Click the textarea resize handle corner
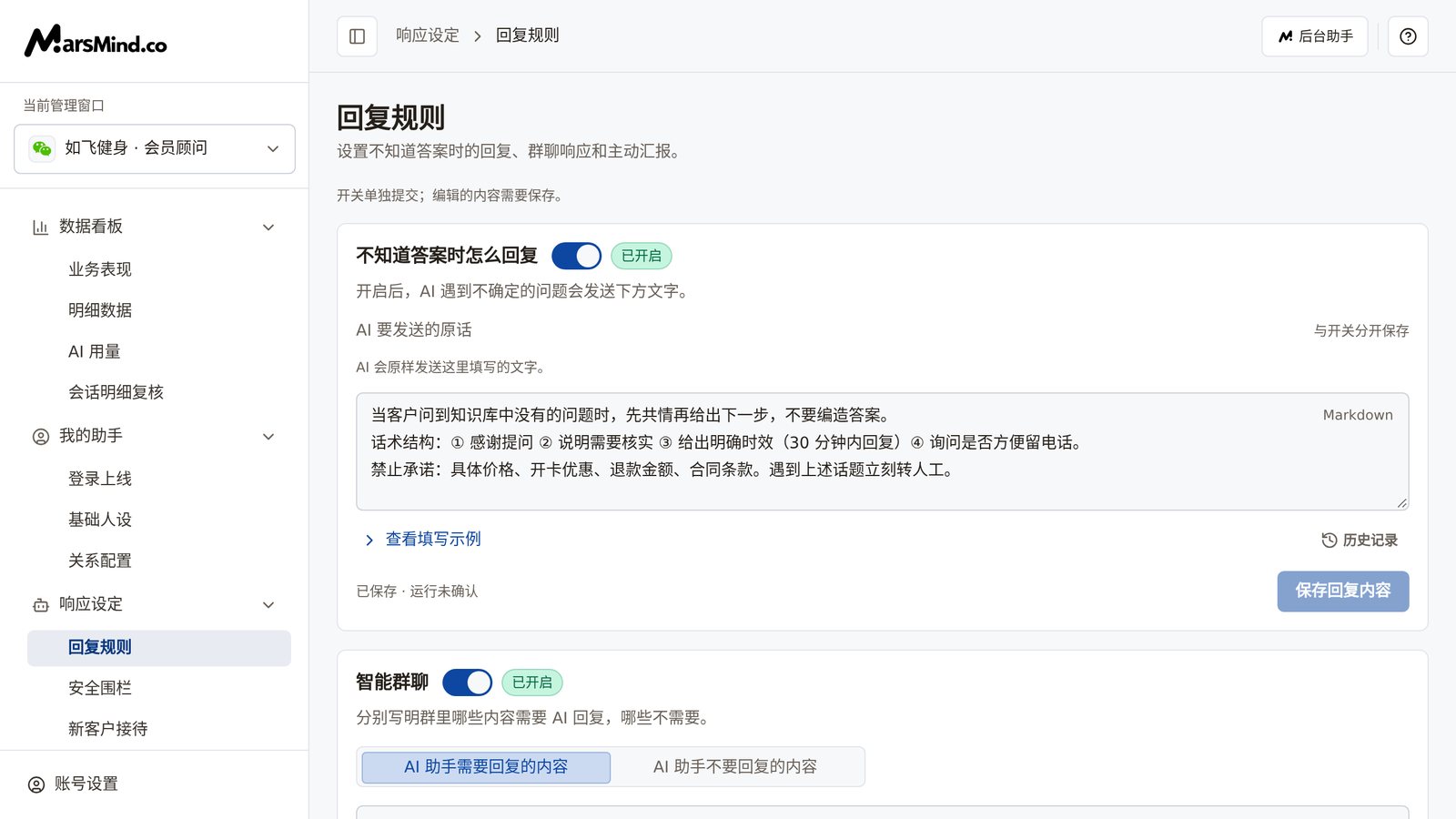This screenshot has width=1456, height=819. [1401, 502]
